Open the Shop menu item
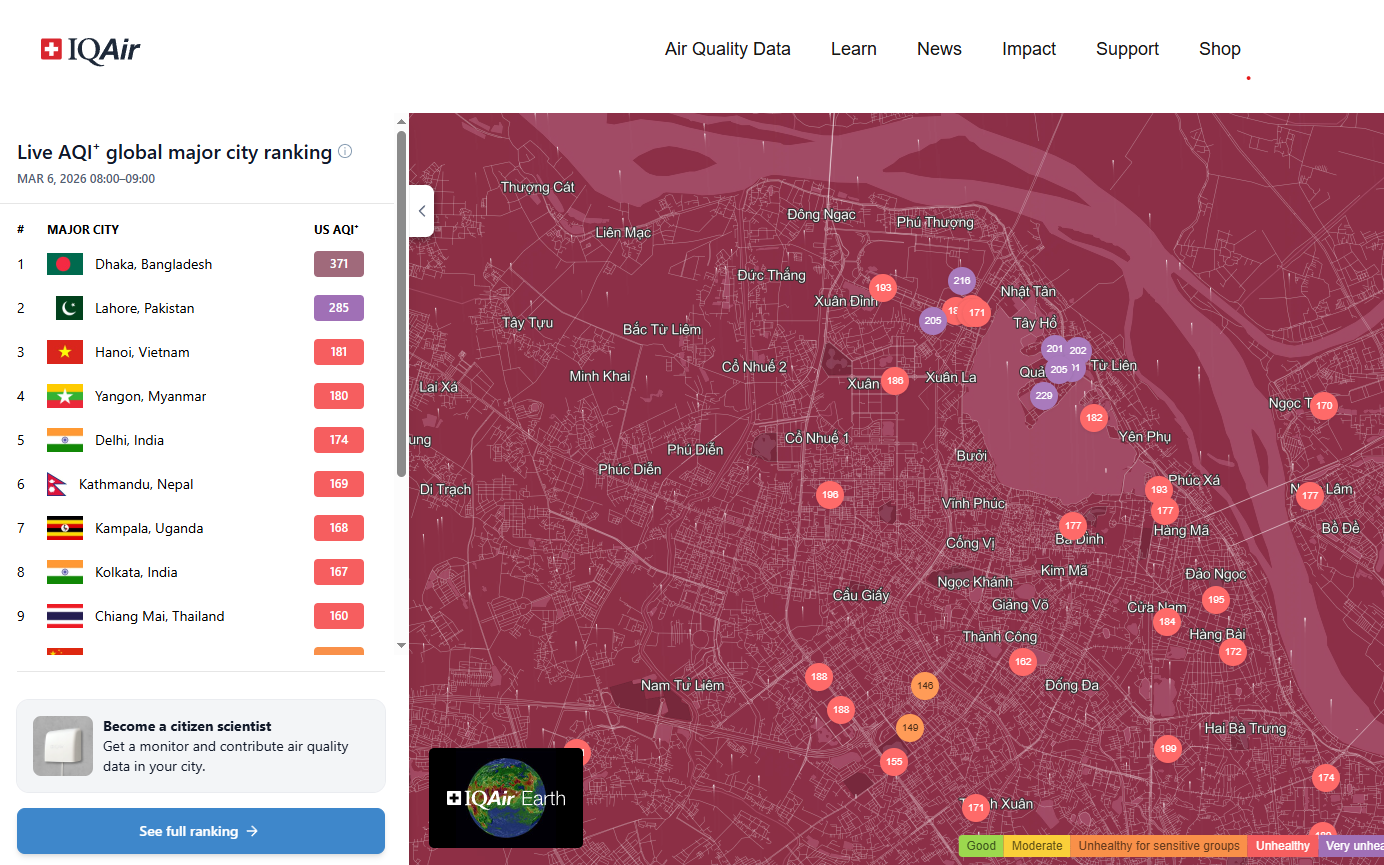This screenshot has width=1384, height=865. 1219,49
